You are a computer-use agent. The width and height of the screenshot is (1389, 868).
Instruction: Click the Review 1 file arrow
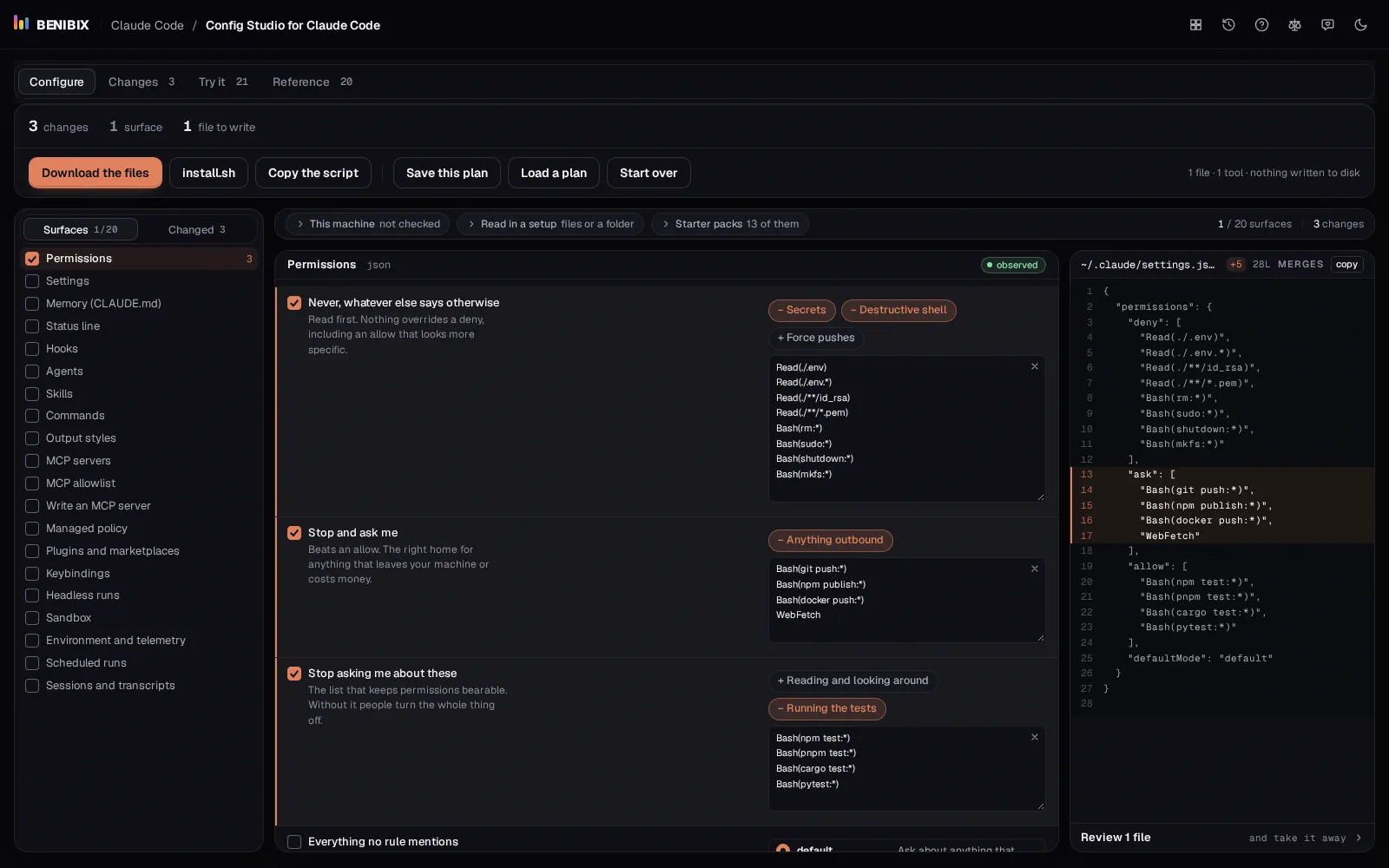tap(1359, 838)
